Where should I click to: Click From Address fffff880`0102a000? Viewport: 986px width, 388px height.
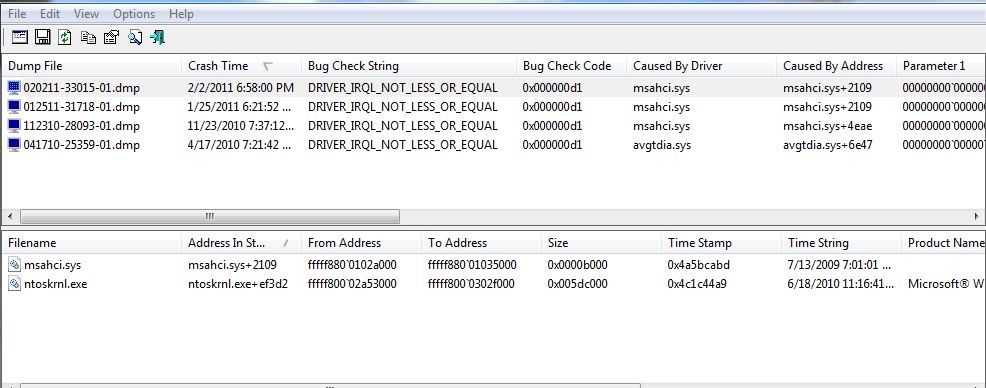pos(352,265)
